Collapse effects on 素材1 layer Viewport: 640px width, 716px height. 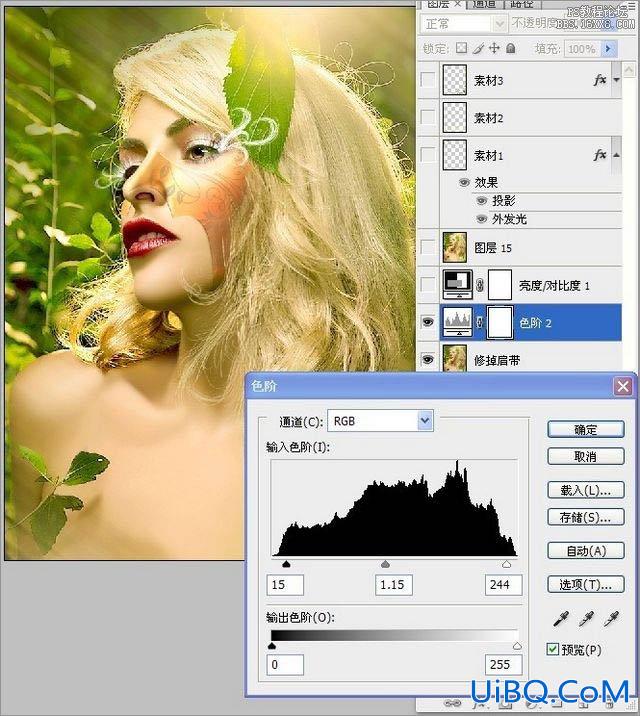pos(616,155)
